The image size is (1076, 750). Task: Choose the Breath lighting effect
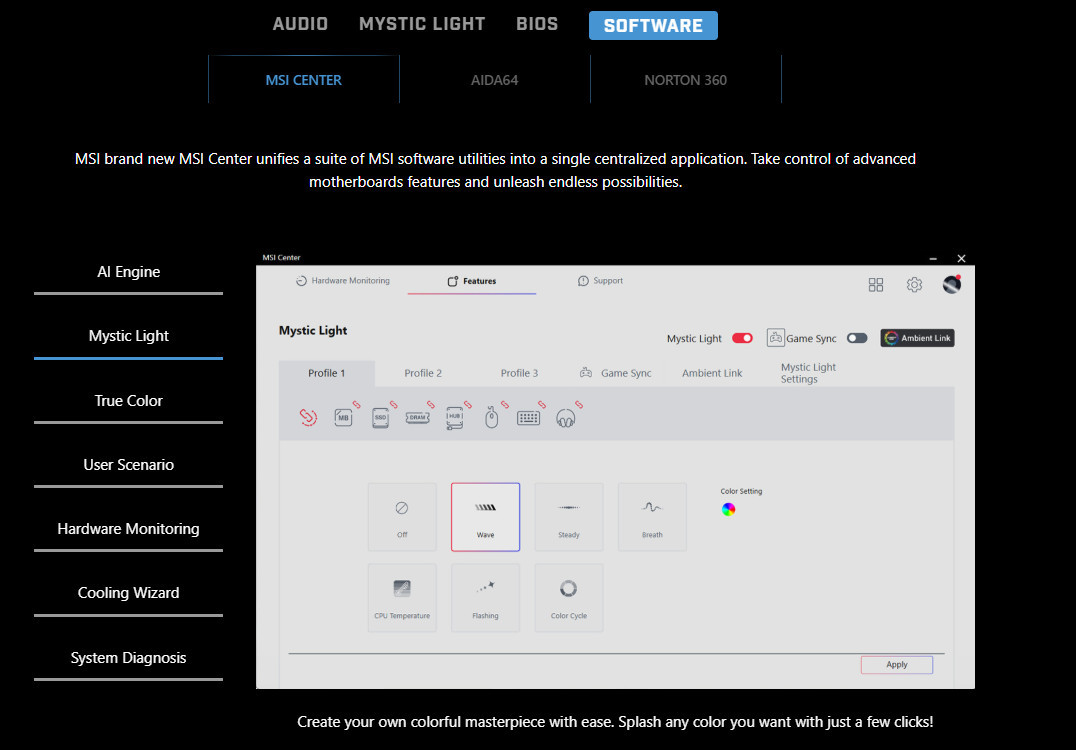(652, 517)
